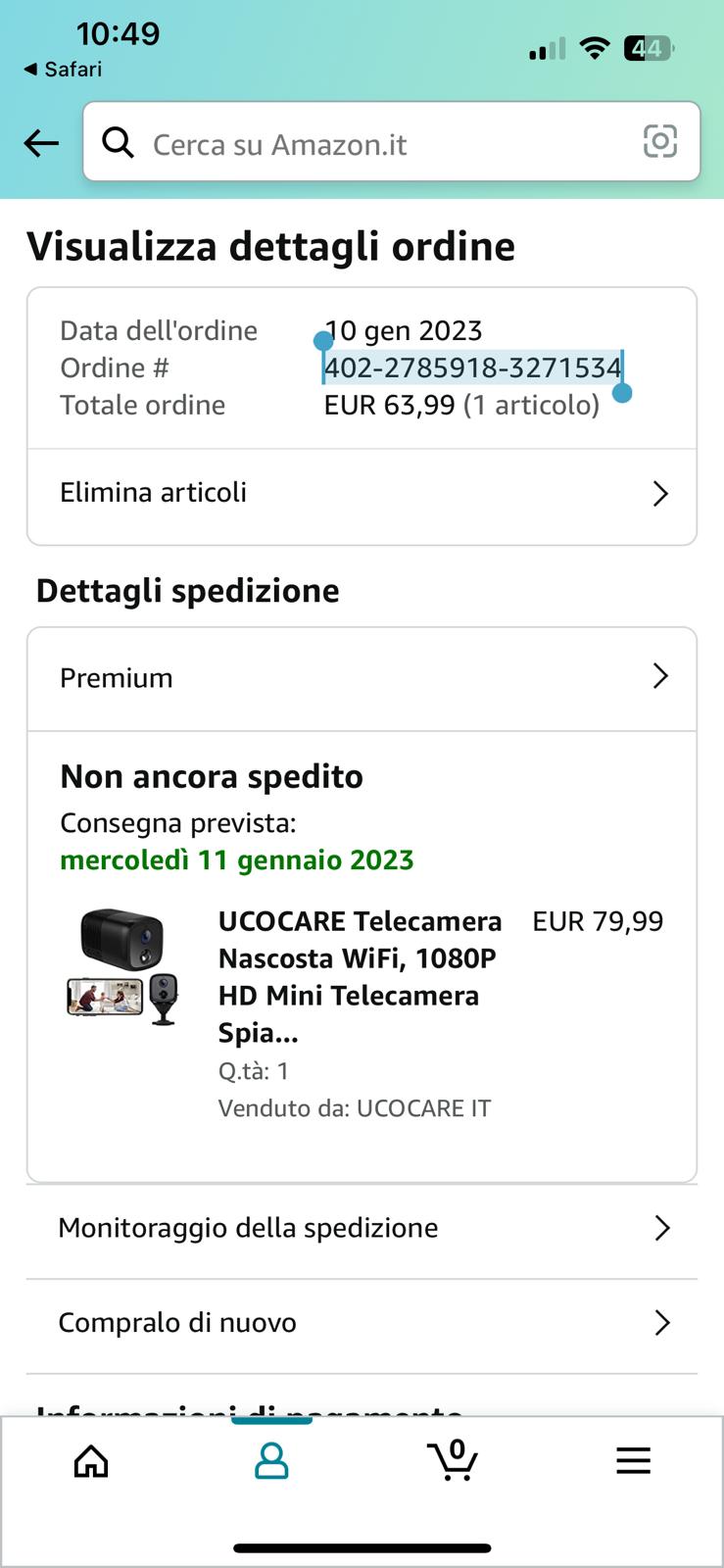Open UCOCARE Telecamera product title link
The height and width of the screenshot is (1568, 724).
[x=360, y=977]
